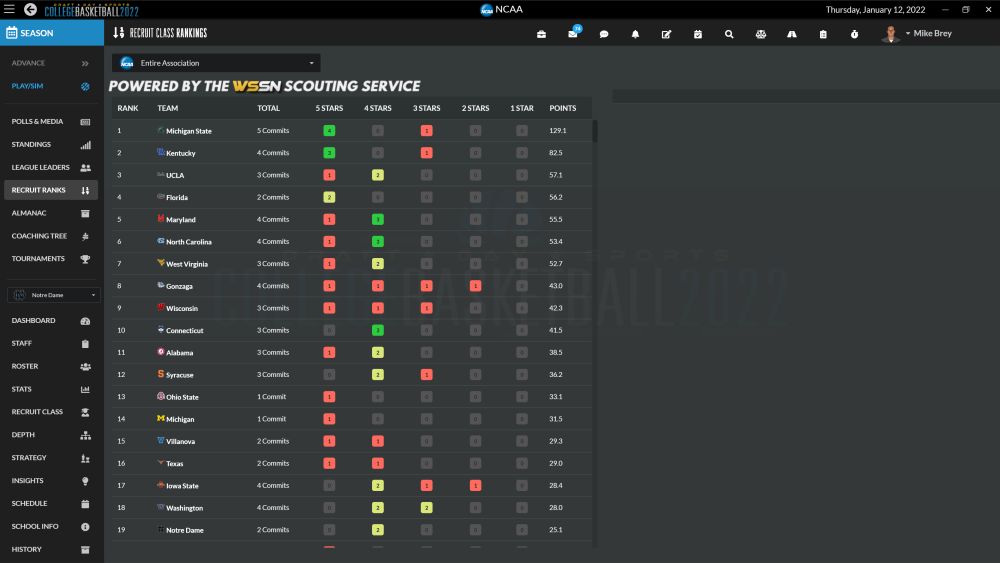Click the clipboard icon in top toolbar
The width and height of the screenshot is (1000, 563).
823,34
